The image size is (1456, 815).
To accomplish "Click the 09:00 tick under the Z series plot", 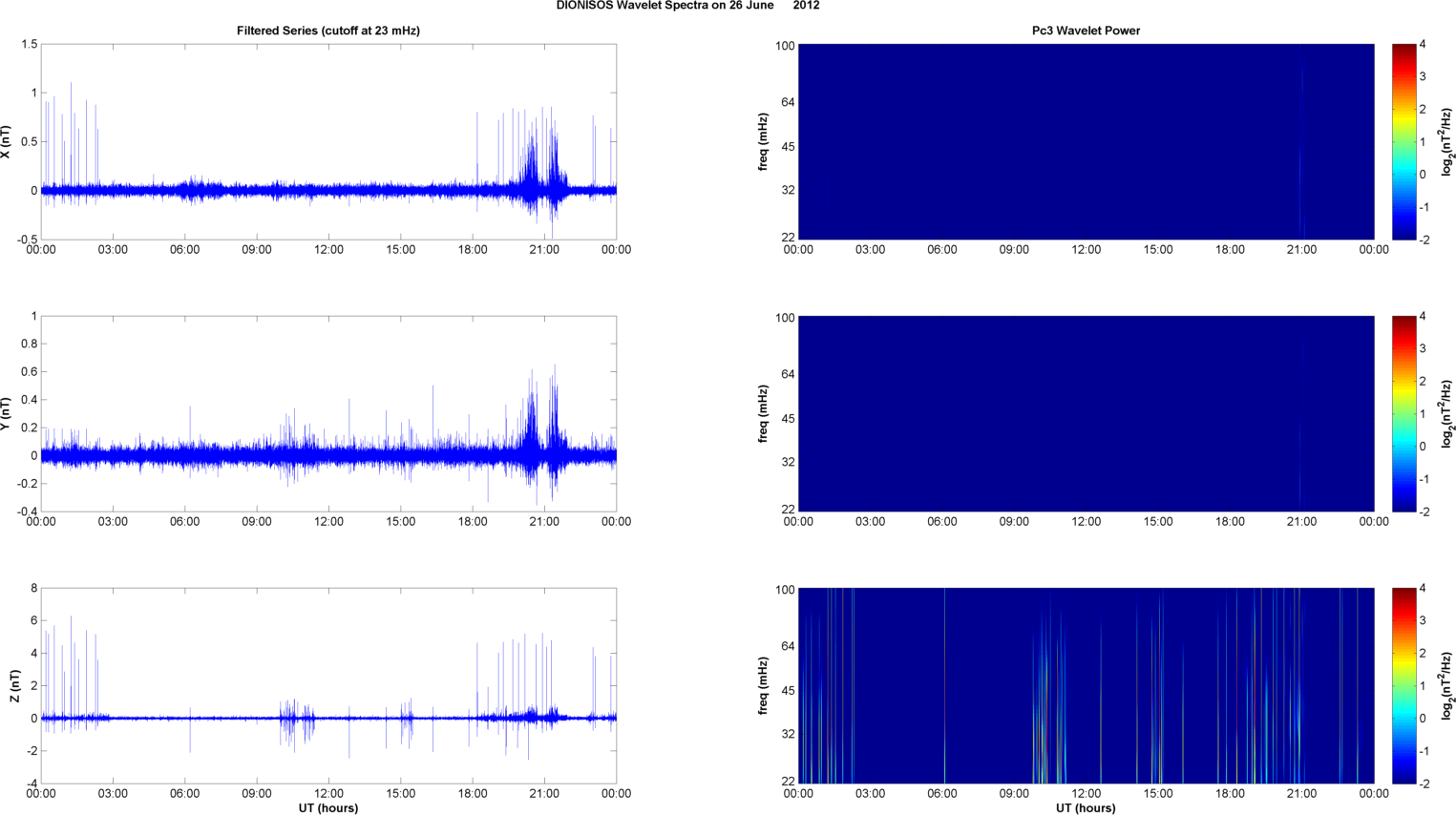I will 257,794.
